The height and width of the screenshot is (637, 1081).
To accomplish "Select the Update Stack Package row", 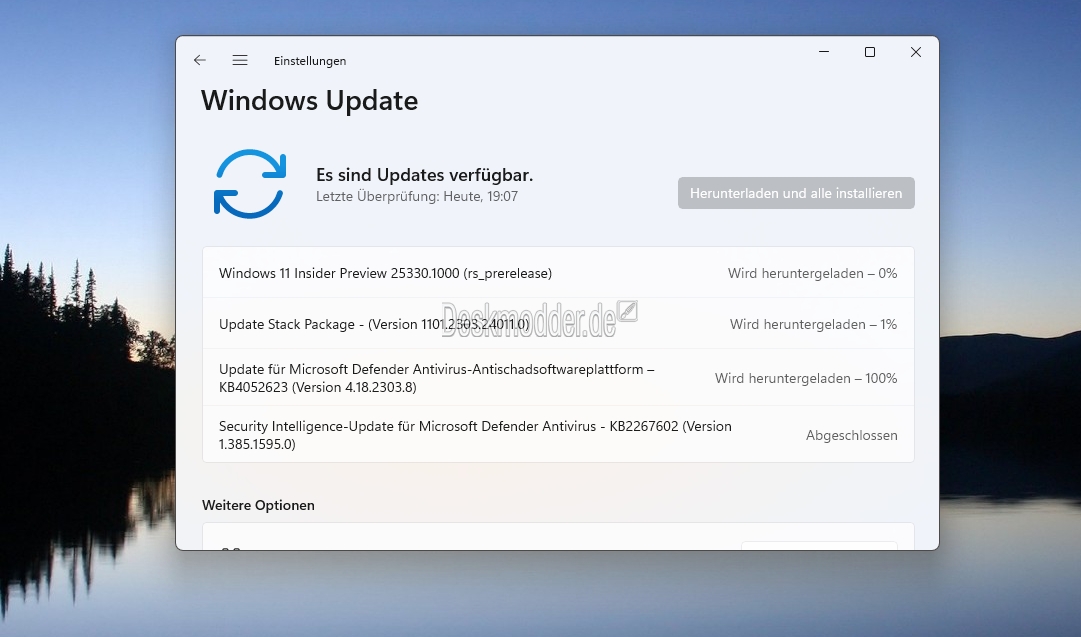I will coord(558,324).
